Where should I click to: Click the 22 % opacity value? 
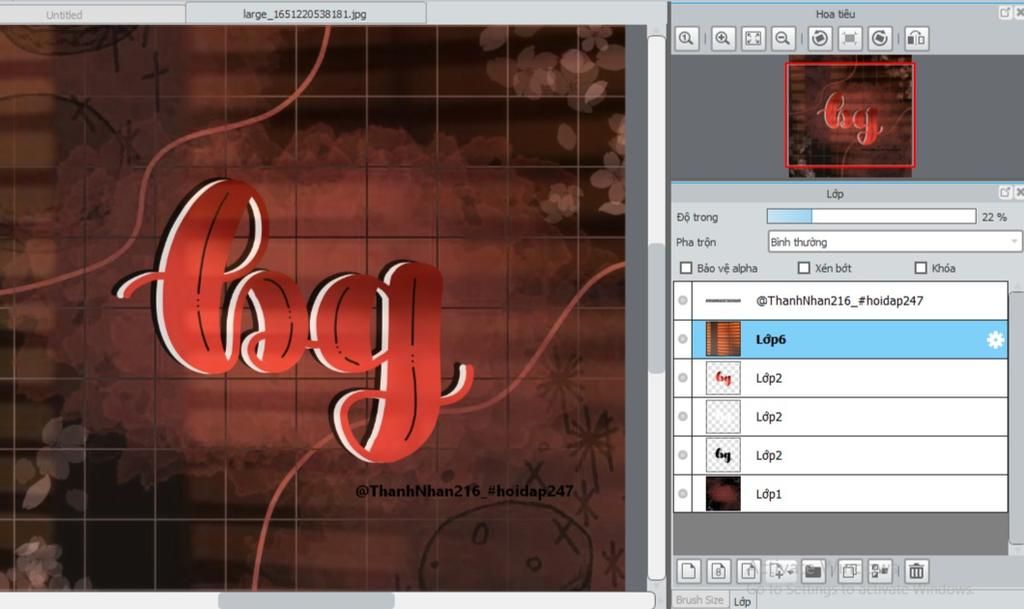(994, 217)
